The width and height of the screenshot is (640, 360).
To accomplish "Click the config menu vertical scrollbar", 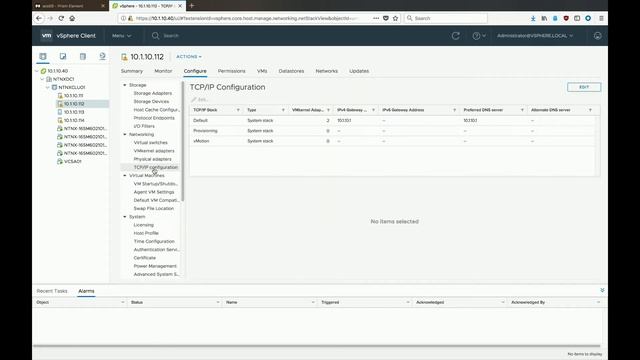I will (182, 141).
